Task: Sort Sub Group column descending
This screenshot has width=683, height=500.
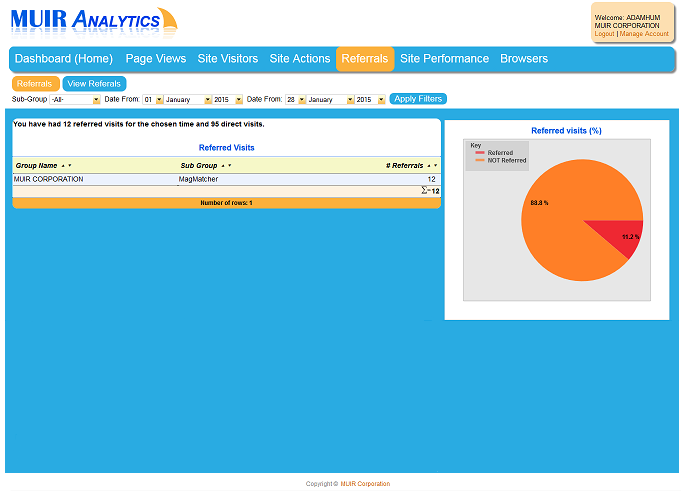Action: [230, 166]
